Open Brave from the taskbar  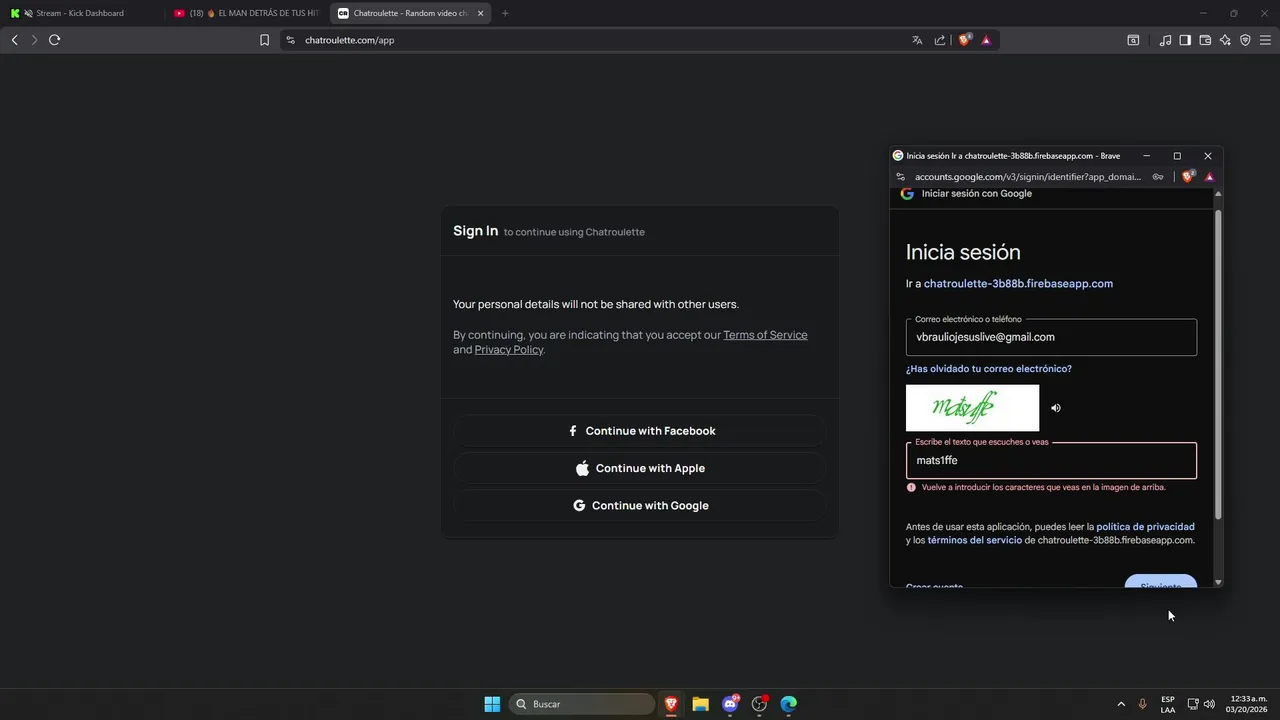(671, 704)
